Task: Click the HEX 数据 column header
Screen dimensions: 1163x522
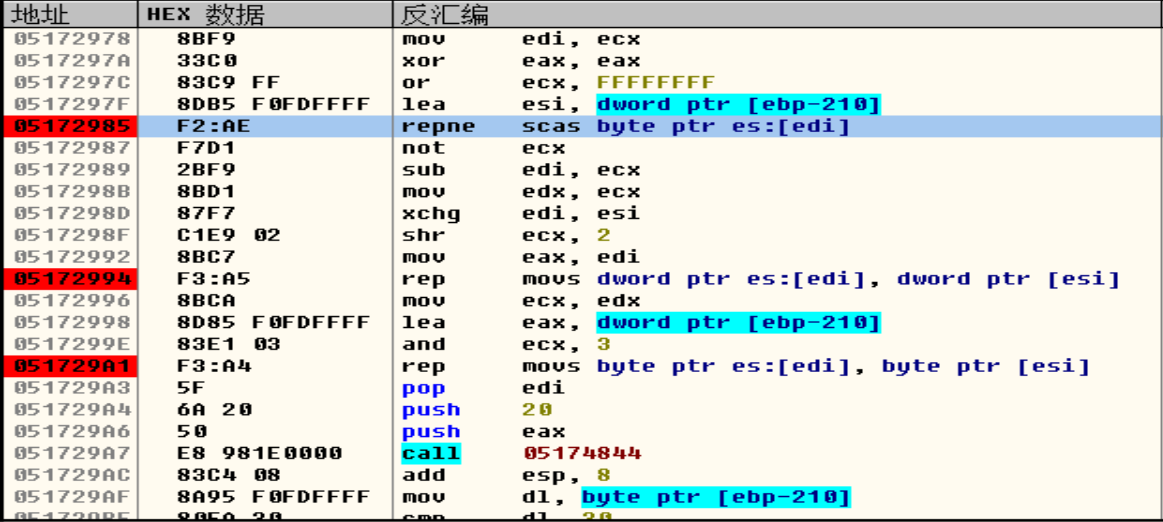Action: pyautogui.click(x=206, y=15)
